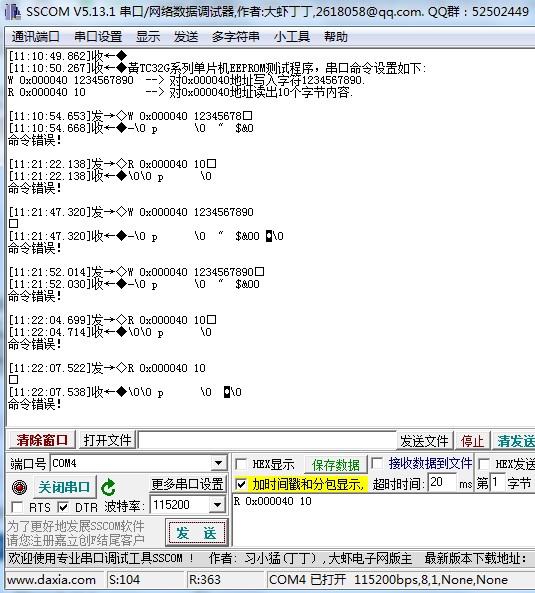Open the 串口设置 menu

tap(98, 37)
